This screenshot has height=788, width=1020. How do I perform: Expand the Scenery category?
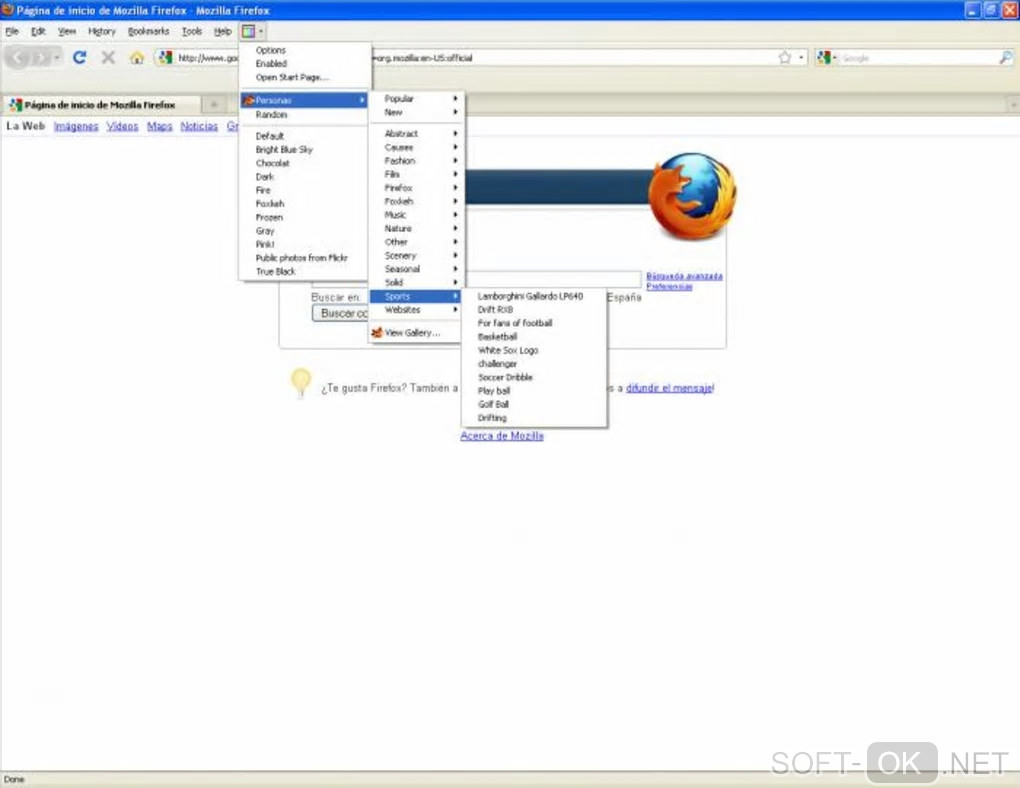coord(416,256)
